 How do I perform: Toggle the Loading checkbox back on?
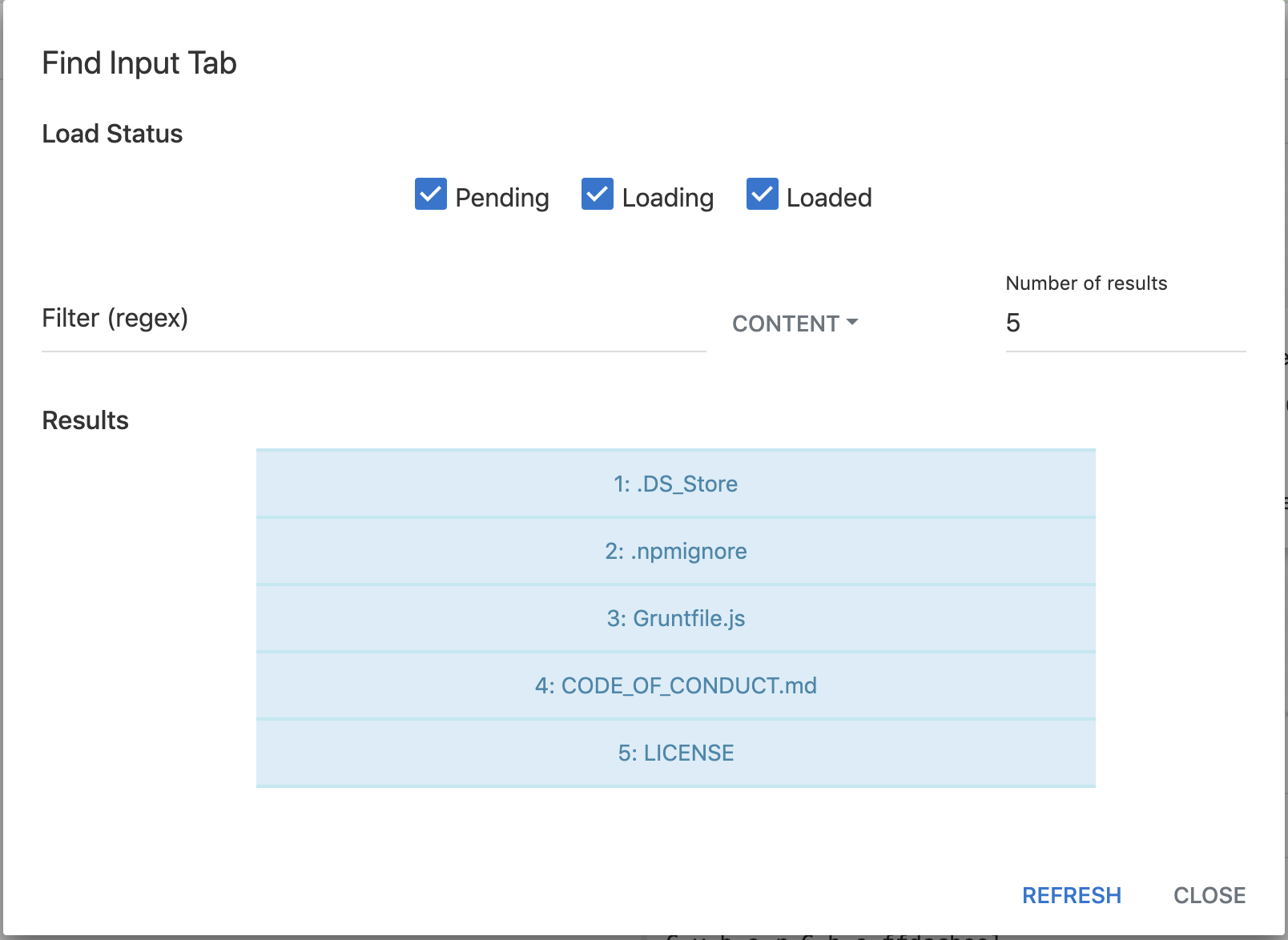pos(596,195)
